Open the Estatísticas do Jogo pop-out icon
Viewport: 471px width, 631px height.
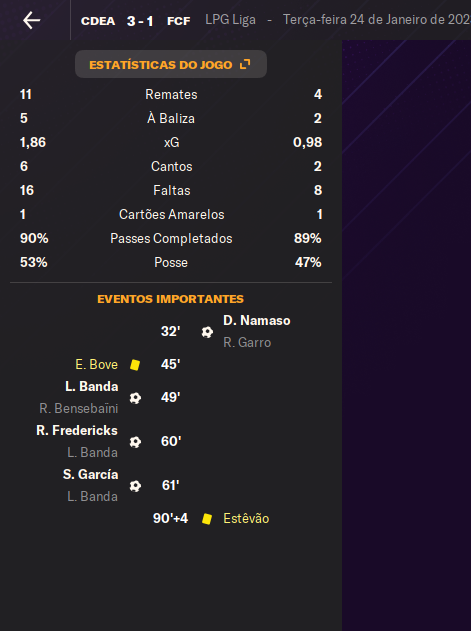[245, 64]
